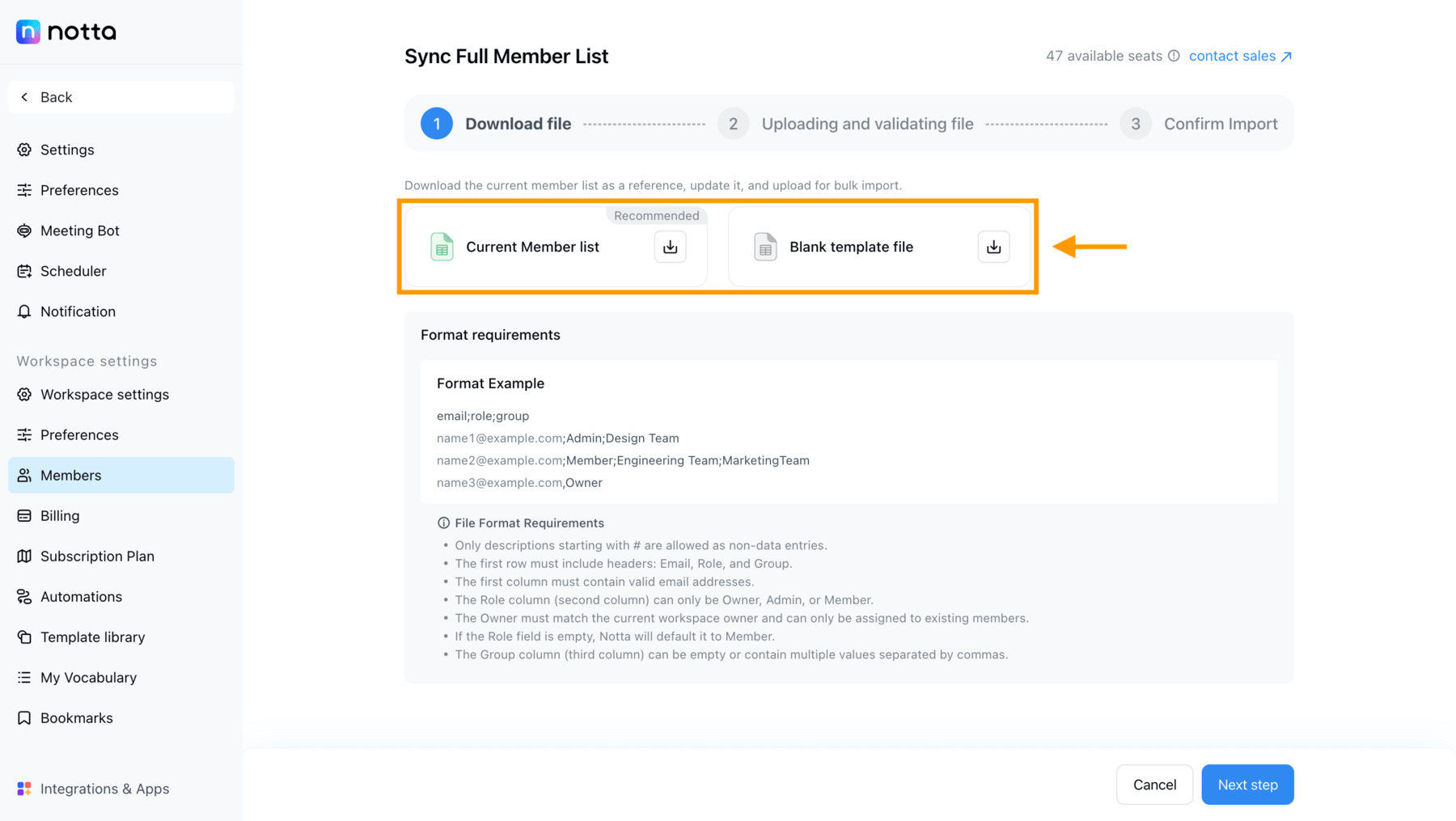Screen dimensions: 1456x821
Task: Select the Current Member list card
Action: [x=557, y=247]
